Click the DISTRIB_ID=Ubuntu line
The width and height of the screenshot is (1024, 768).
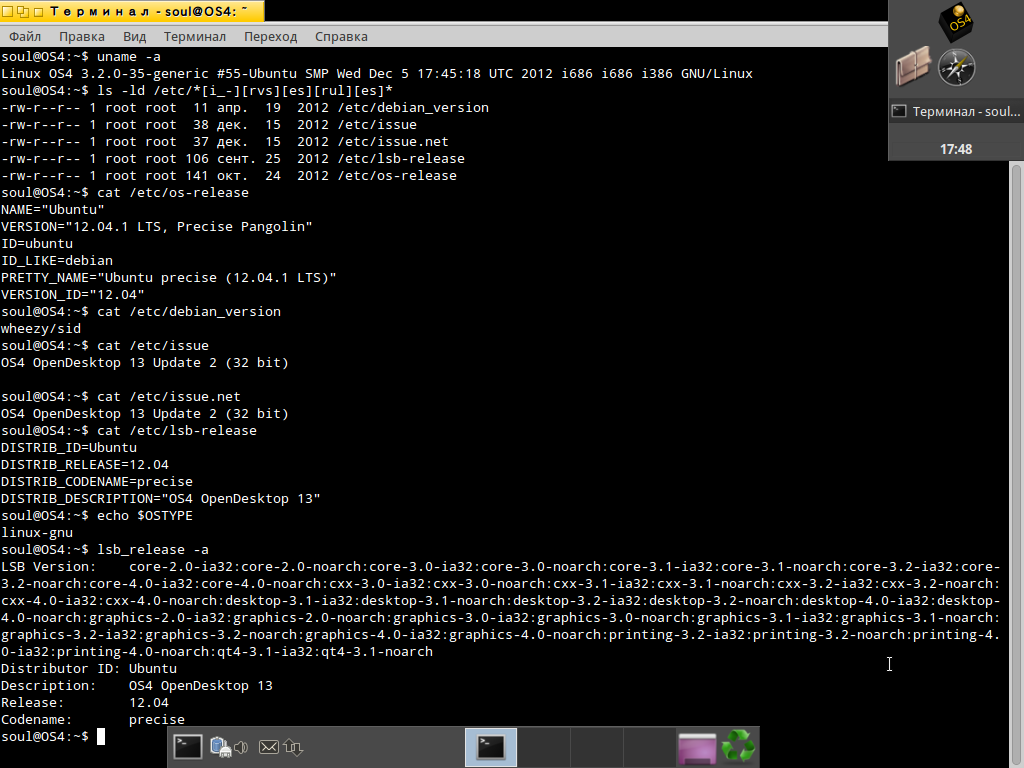tap(69, 447)
